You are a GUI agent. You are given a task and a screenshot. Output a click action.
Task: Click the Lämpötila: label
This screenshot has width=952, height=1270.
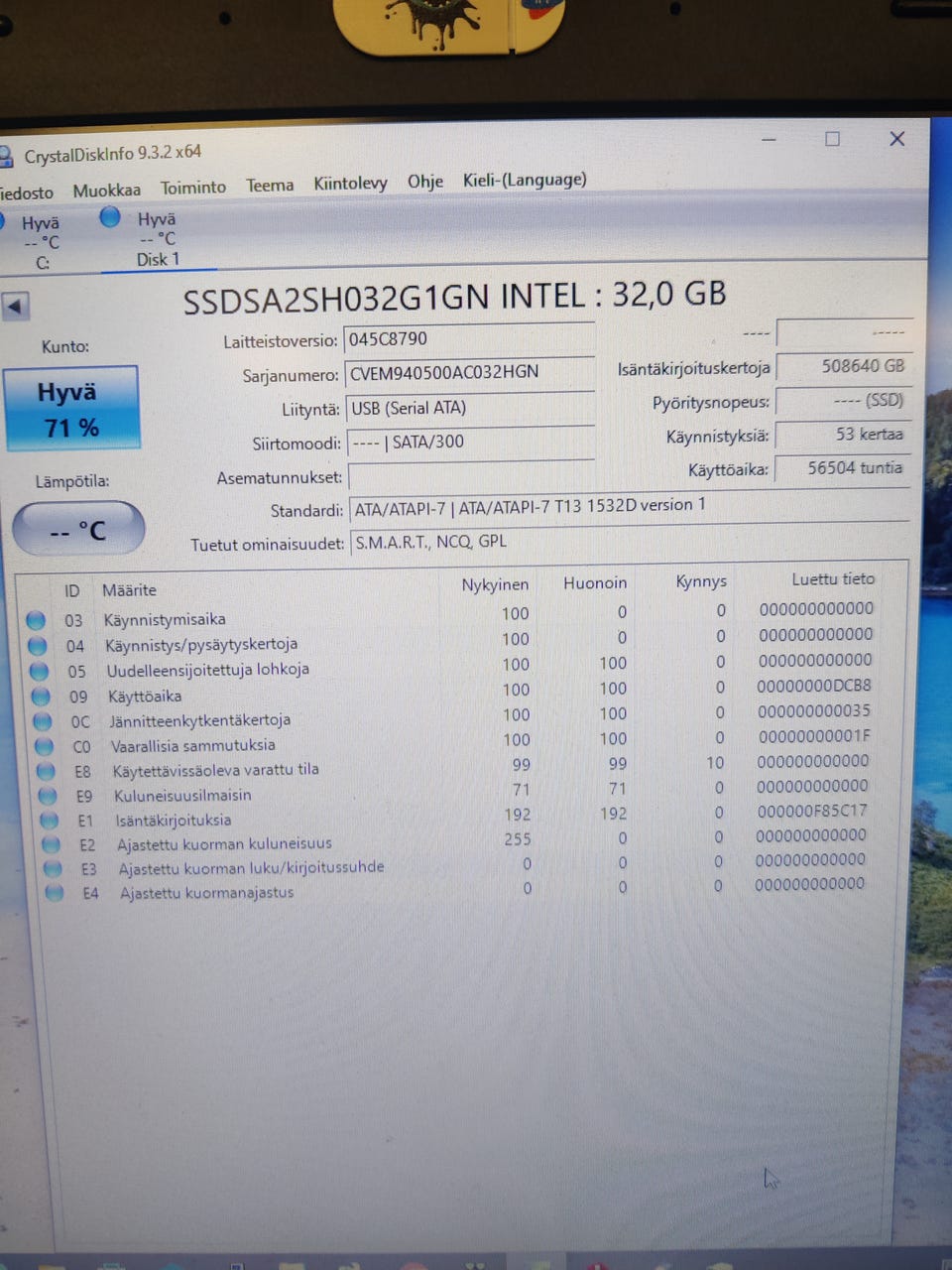pos(71,481)
